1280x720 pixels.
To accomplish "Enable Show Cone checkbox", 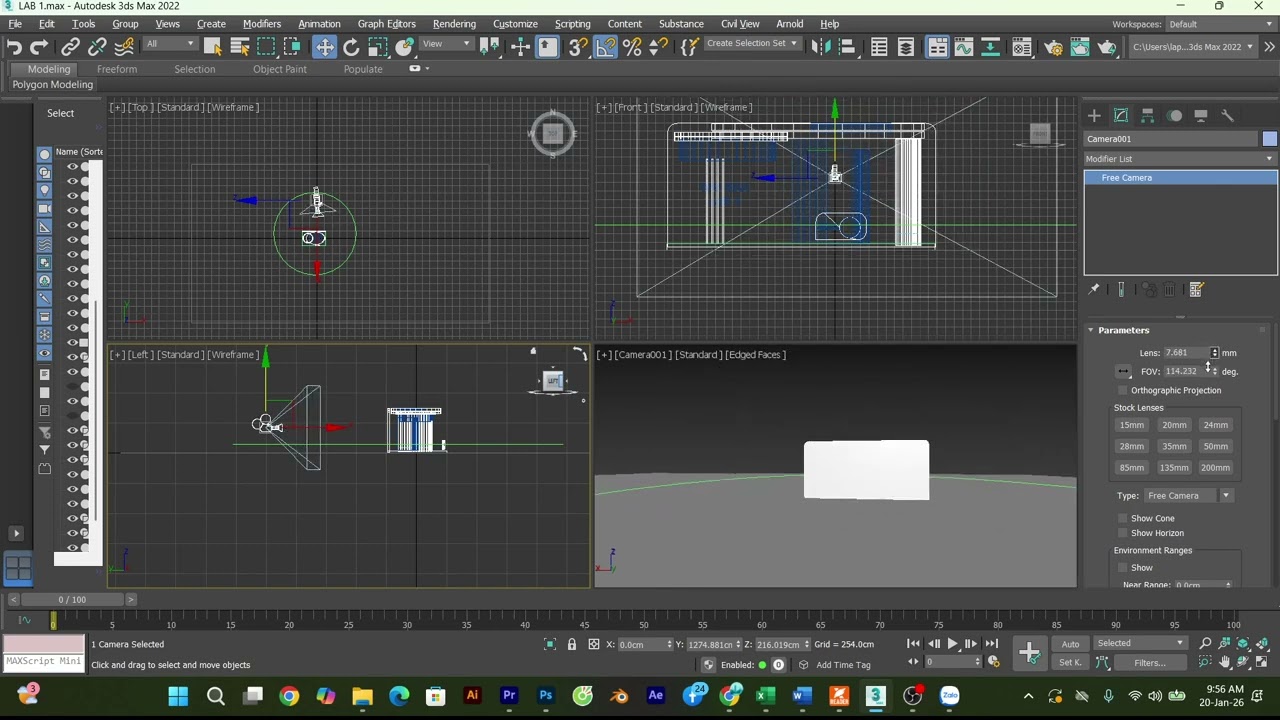I will (x=1123, y=519).
